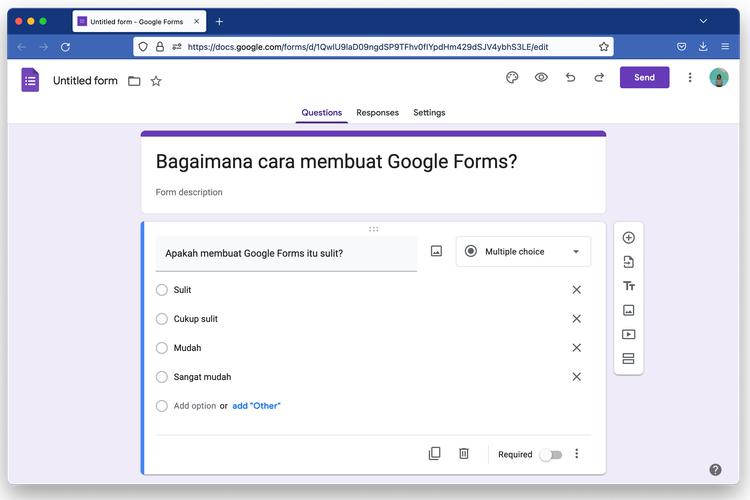
Task: Select the Mudah radio button
Action: 162,348
